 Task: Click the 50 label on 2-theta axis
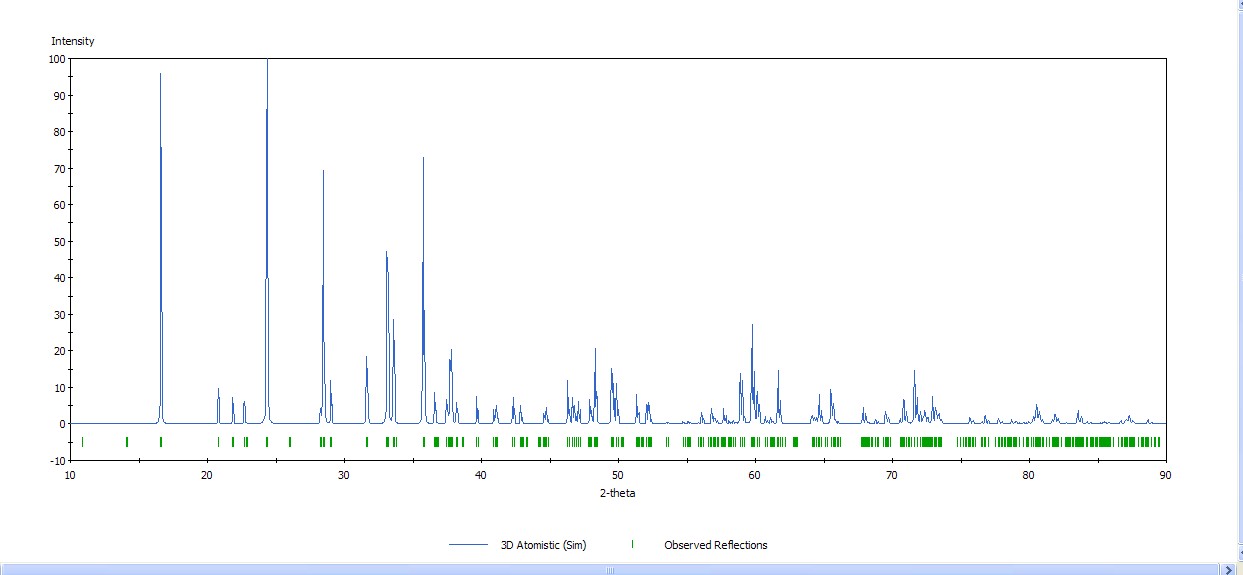[x=617, y=474]
